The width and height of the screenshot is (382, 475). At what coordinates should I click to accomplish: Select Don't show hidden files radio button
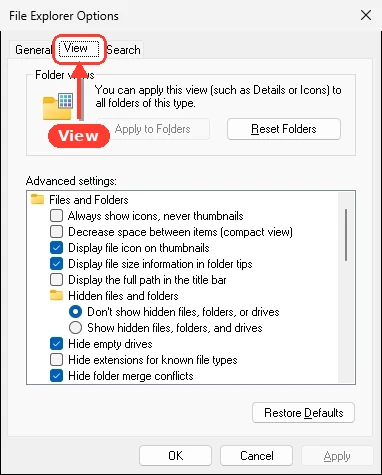[75, 312]
